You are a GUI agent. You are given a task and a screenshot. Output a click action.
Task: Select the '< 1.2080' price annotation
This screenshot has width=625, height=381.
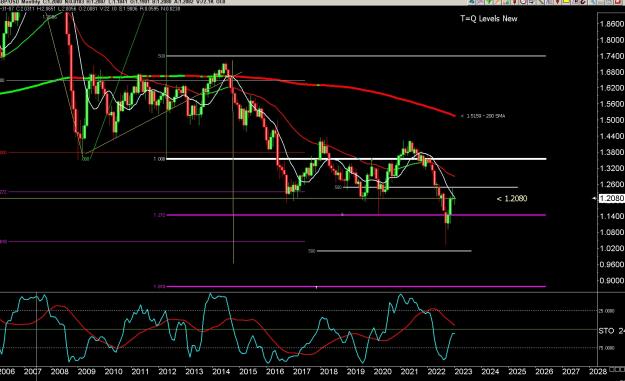[x=512, y=198]
